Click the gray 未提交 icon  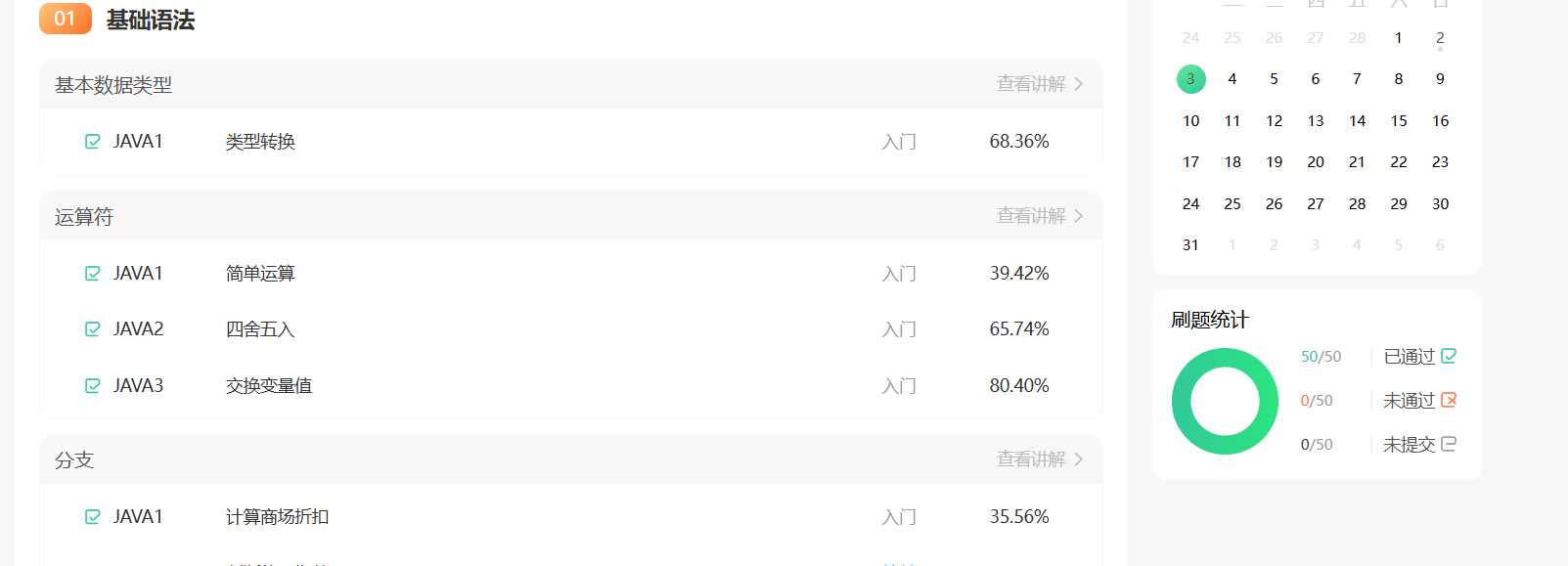1446,444
